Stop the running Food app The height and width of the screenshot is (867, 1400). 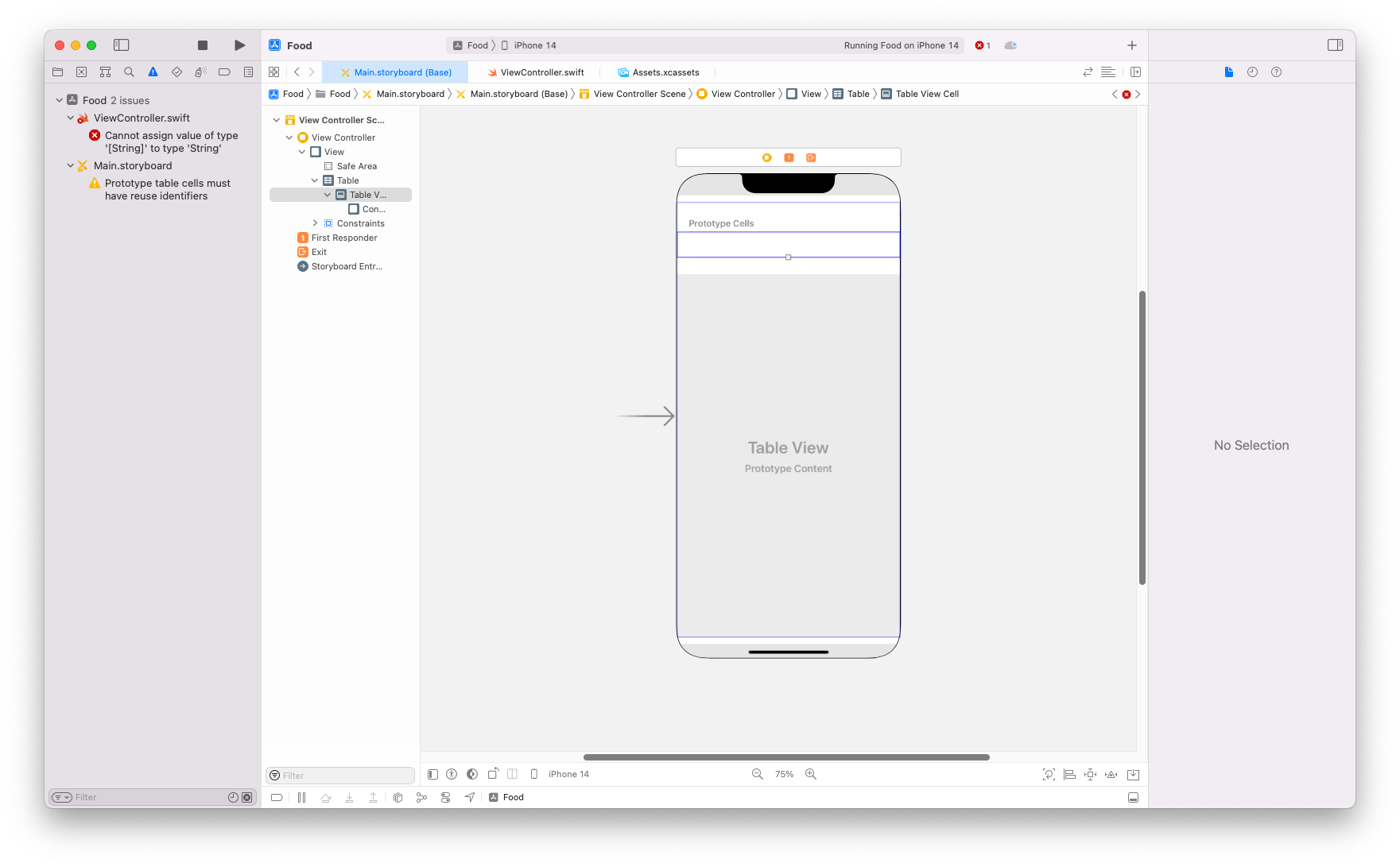pos(203,45)
